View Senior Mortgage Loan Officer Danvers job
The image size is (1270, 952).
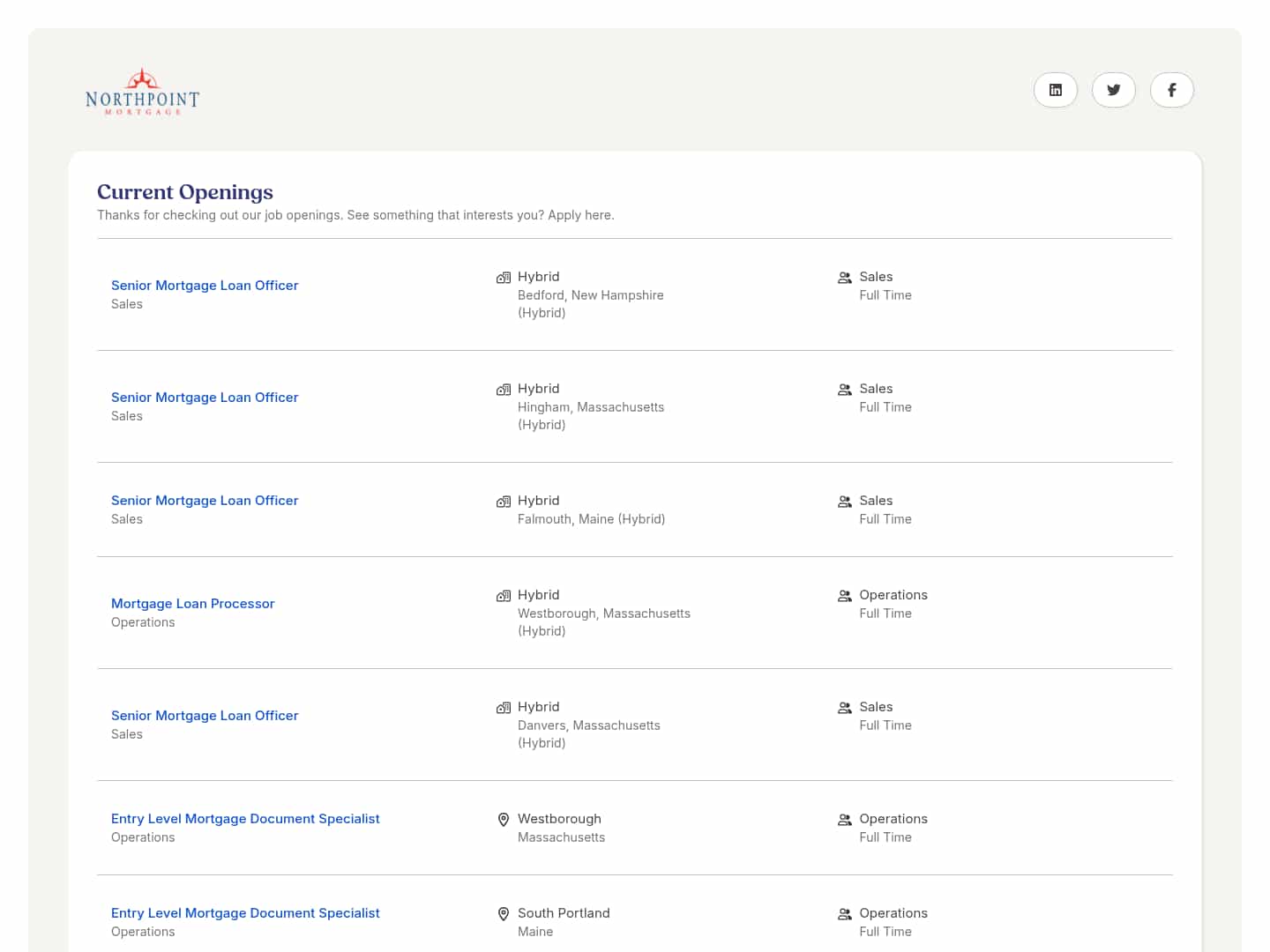coord(205,716)
